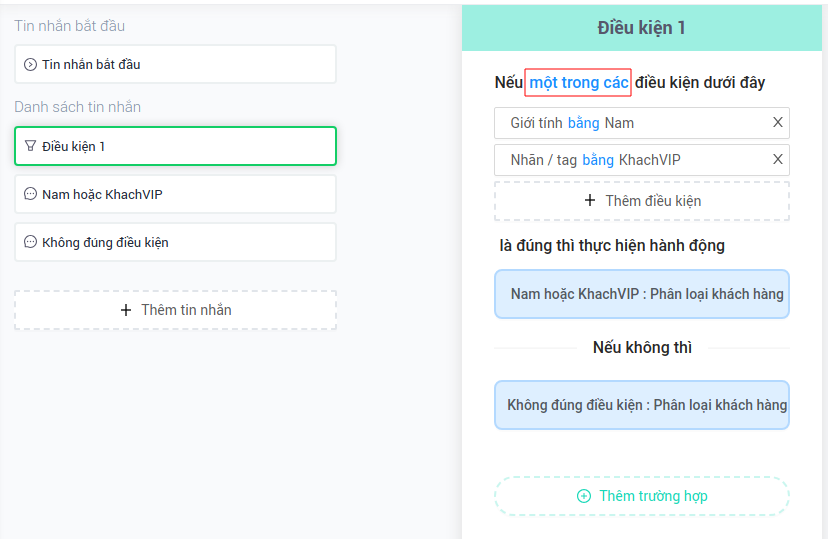Open the Nam hoặc KhachVIP message

(x=175, y=194)
